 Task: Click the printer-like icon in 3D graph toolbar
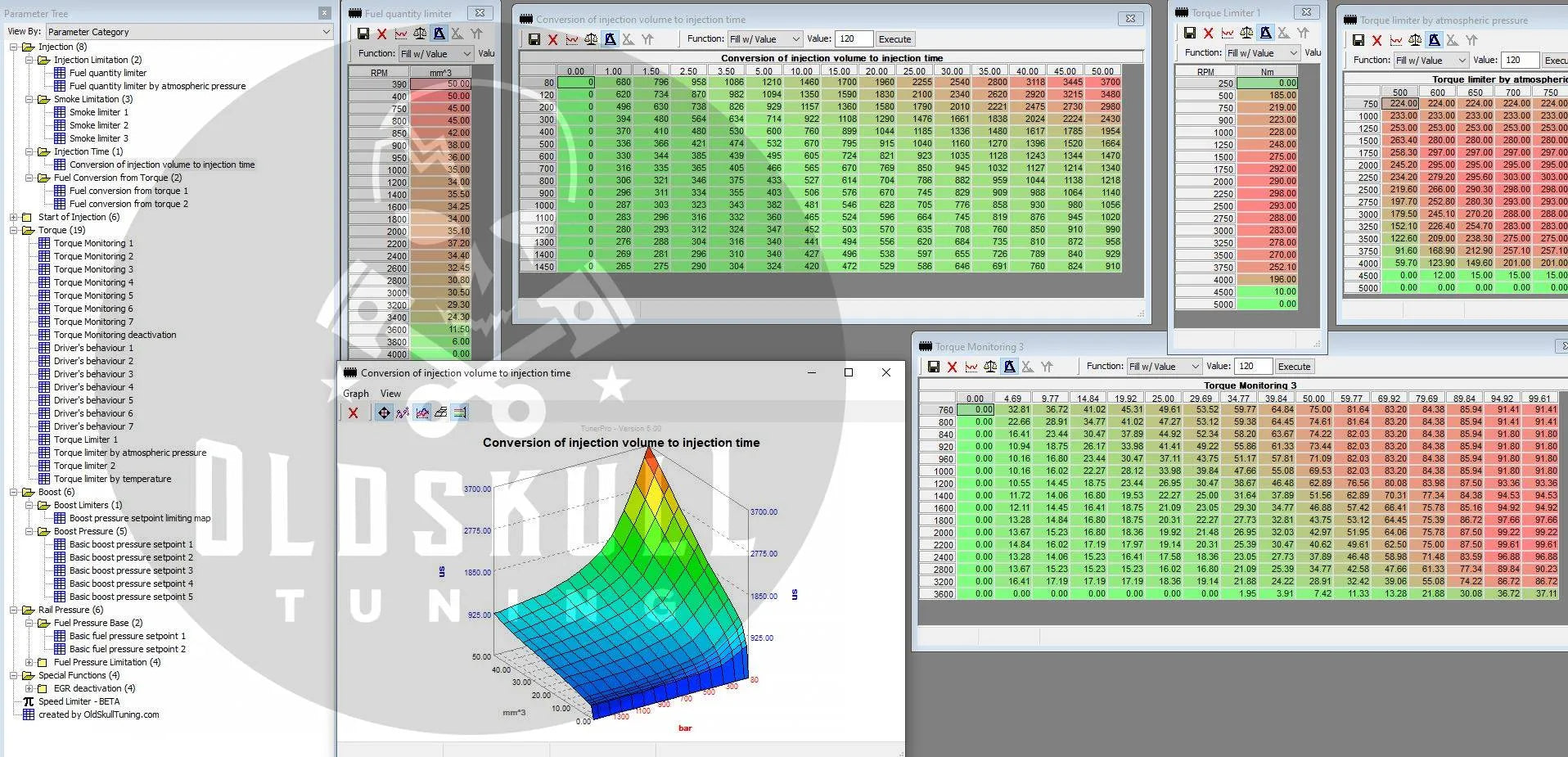point(441,413)
